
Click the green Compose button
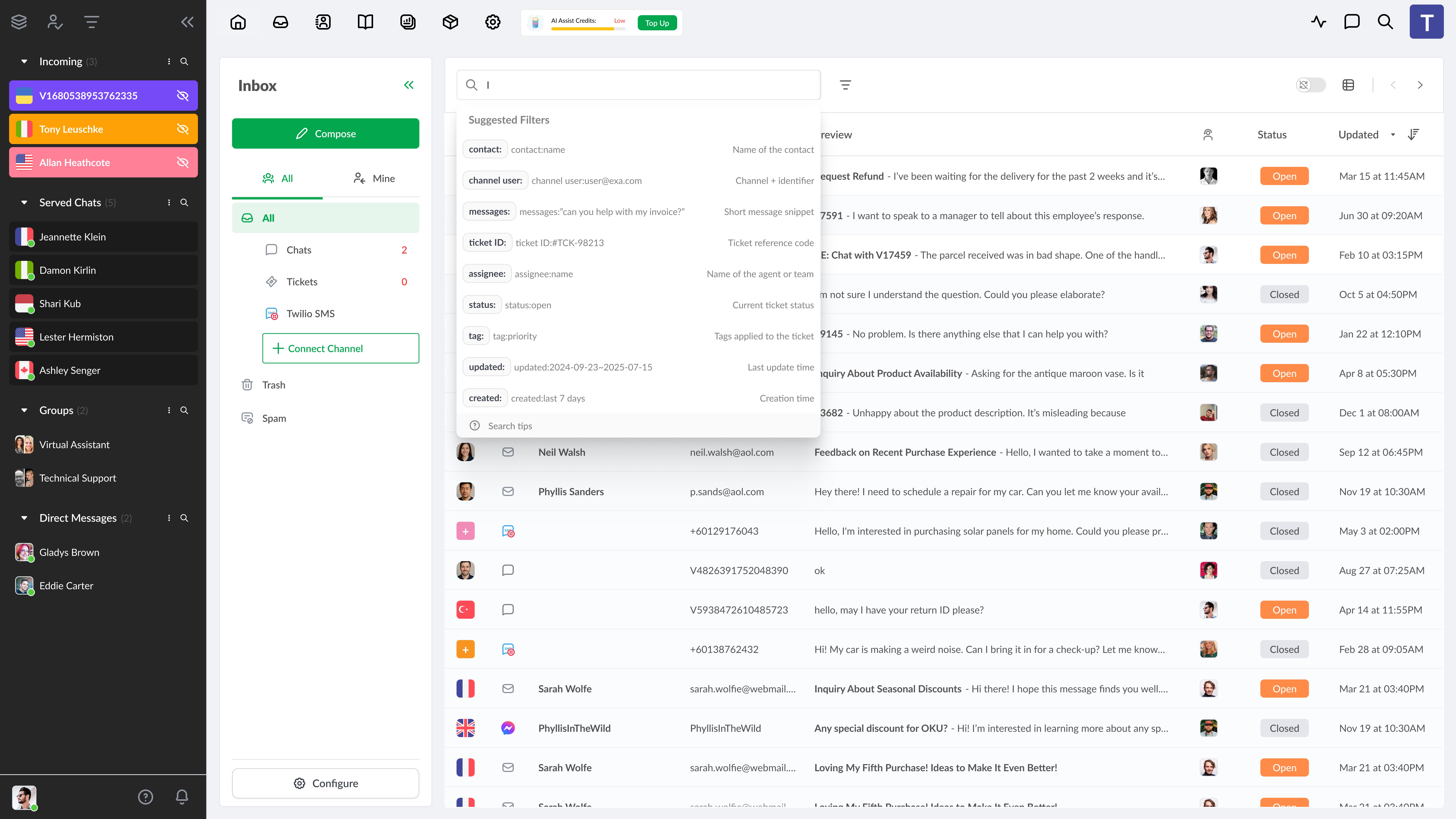(x=326, y=133)
